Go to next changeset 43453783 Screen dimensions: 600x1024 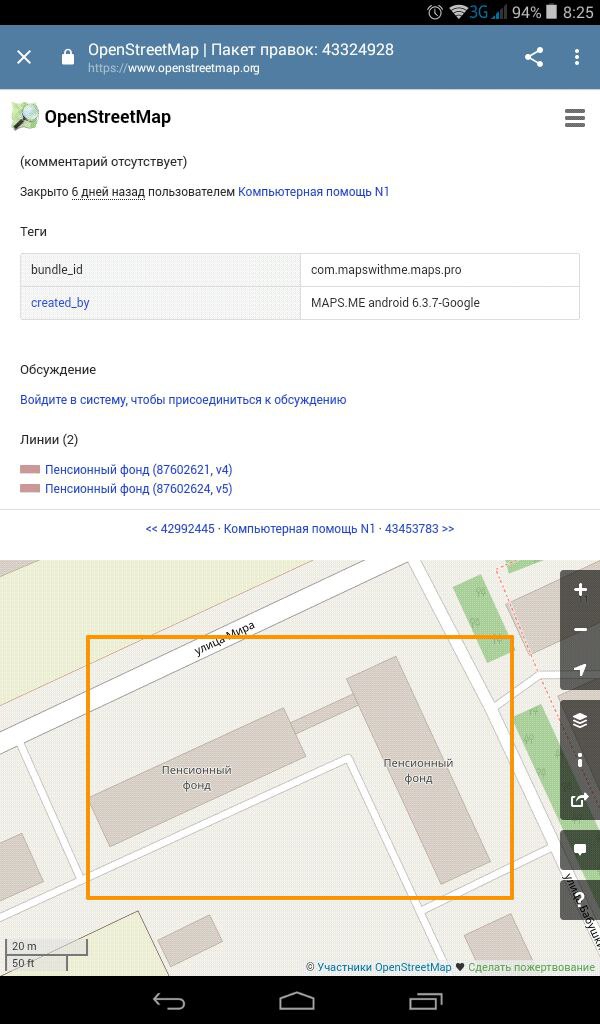coord(419,528)
